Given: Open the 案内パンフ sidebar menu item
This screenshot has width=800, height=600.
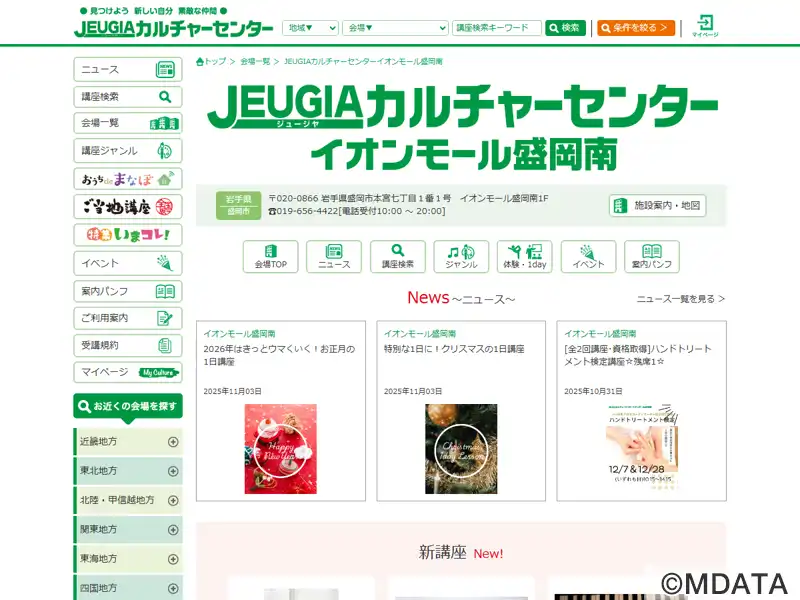Looking at the screenshot, I should point(128,291).
